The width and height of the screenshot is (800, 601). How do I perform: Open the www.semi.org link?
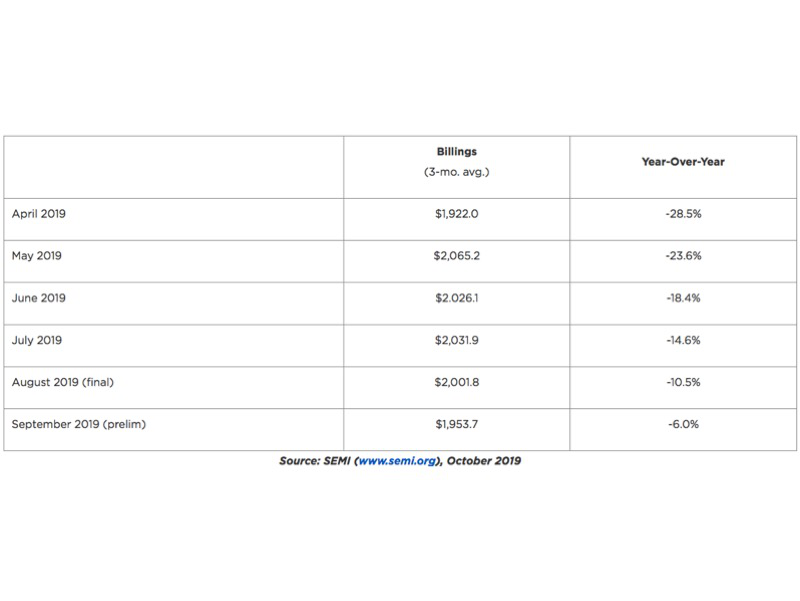pos(398,462)
